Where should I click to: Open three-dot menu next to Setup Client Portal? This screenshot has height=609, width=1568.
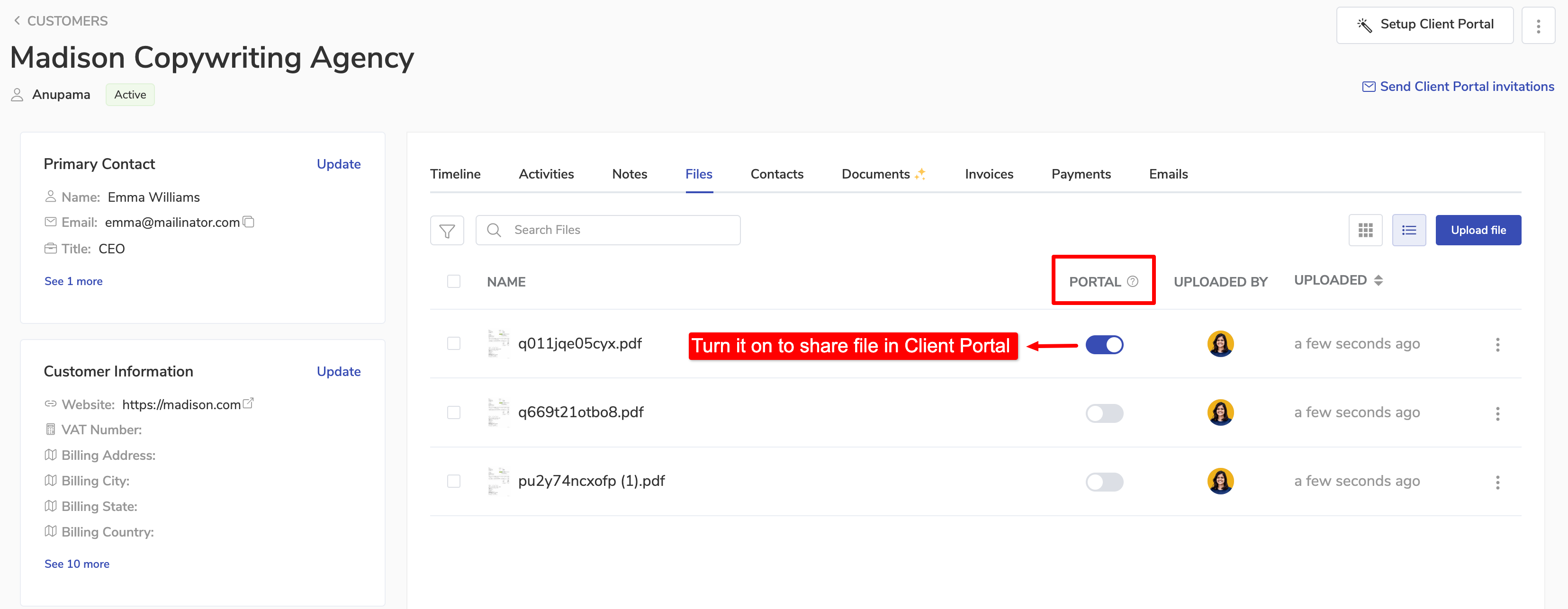coord(1538,26)
